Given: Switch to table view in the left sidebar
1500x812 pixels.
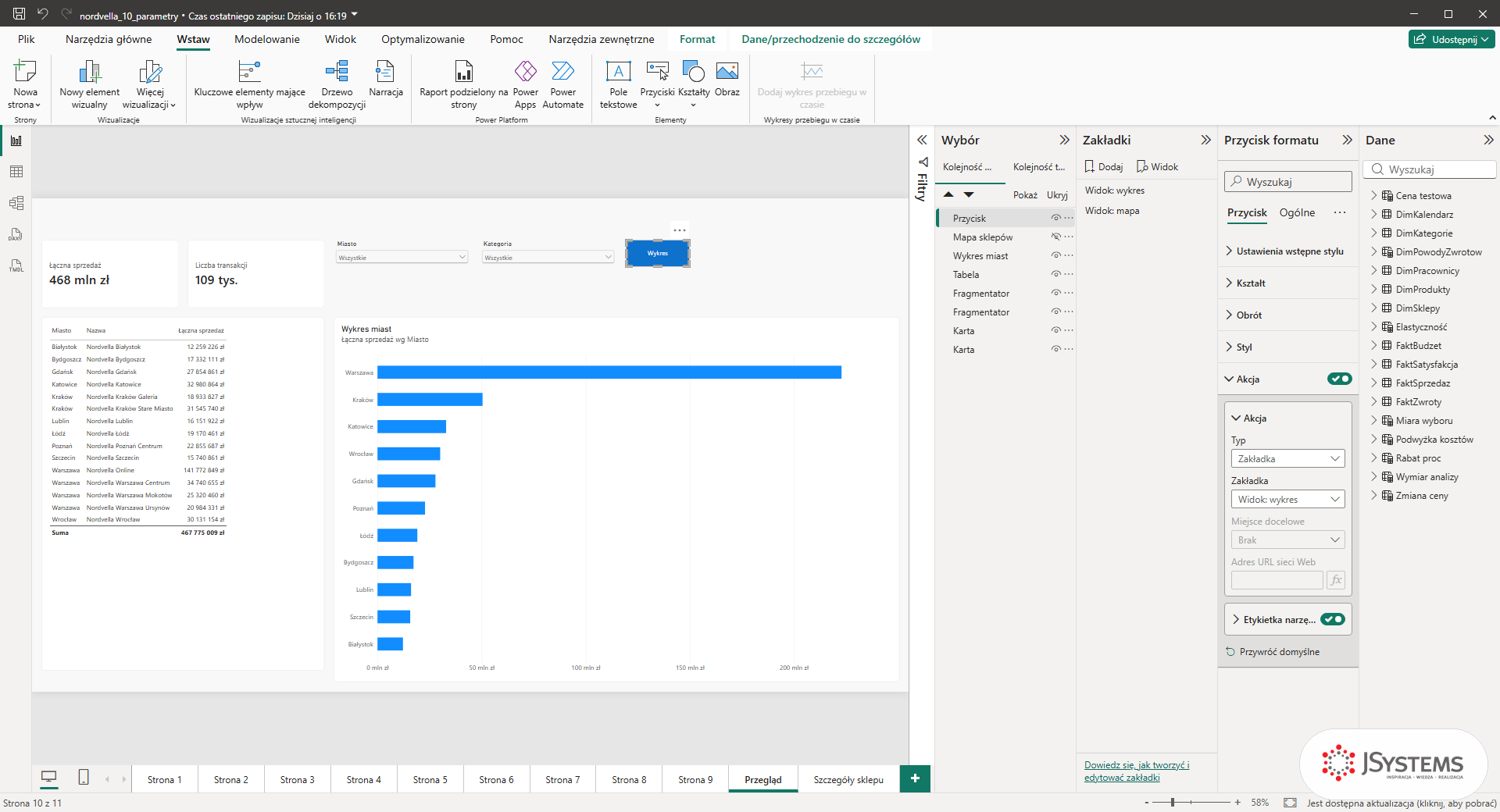Looking at the screenshot, I should click(16, 172).
